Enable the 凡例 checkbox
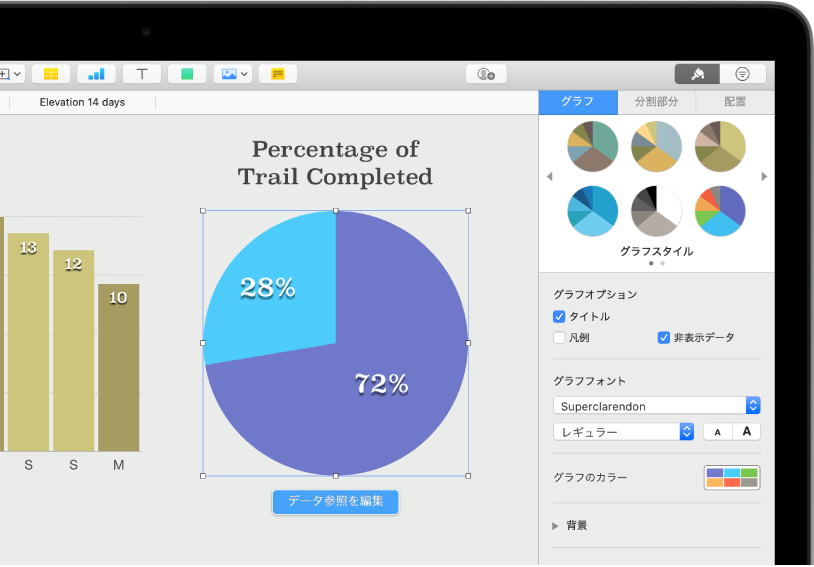This screenshot has height=567, width=814. (x=559, y=338)
